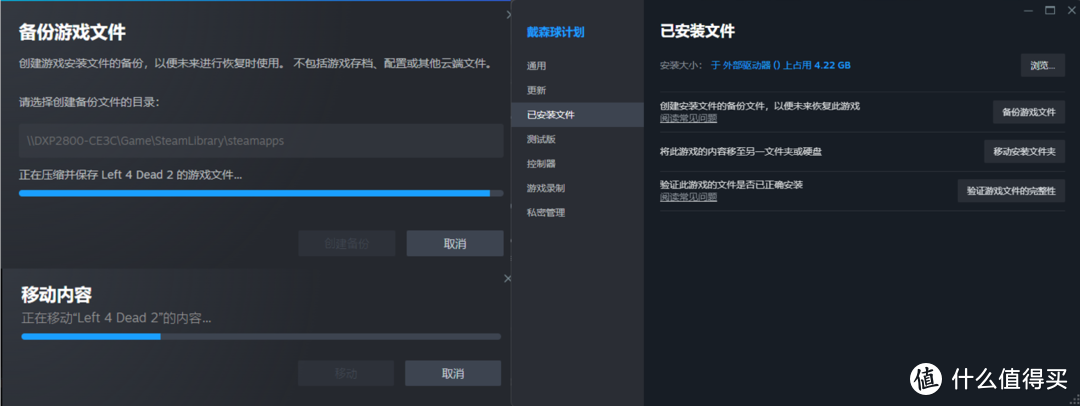
Task: Click the 浏览... button
Action: pos(1042,65)
